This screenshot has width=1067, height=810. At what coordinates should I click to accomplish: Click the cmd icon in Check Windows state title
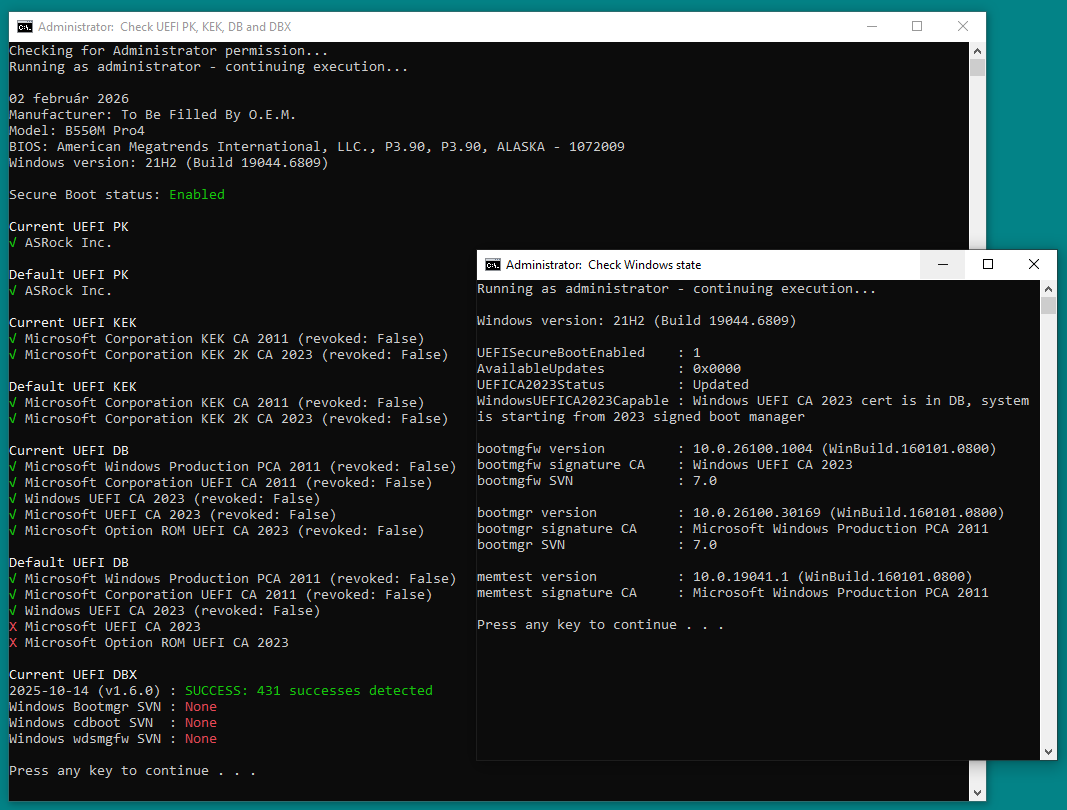pyautogui.click(x=493, y=265)
